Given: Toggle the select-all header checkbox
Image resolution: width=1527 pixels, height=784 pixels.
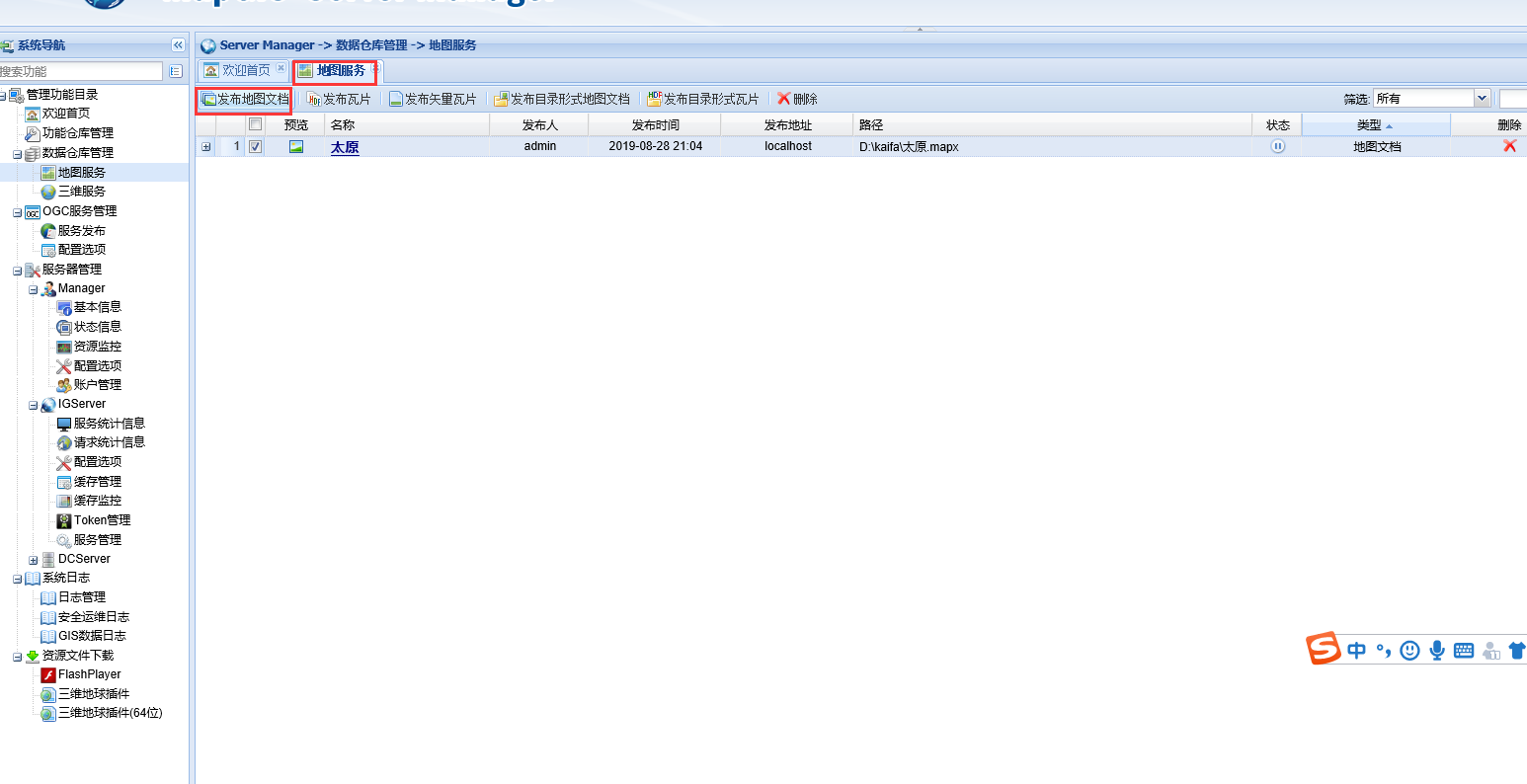Looking at the screenshot, I should click(255, 124).
